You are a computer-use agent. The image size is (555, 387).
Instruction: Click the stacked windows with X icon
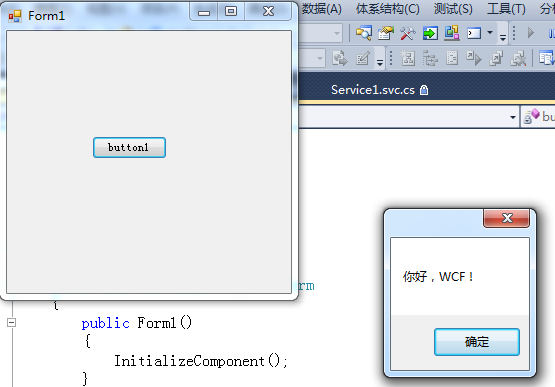518,58
